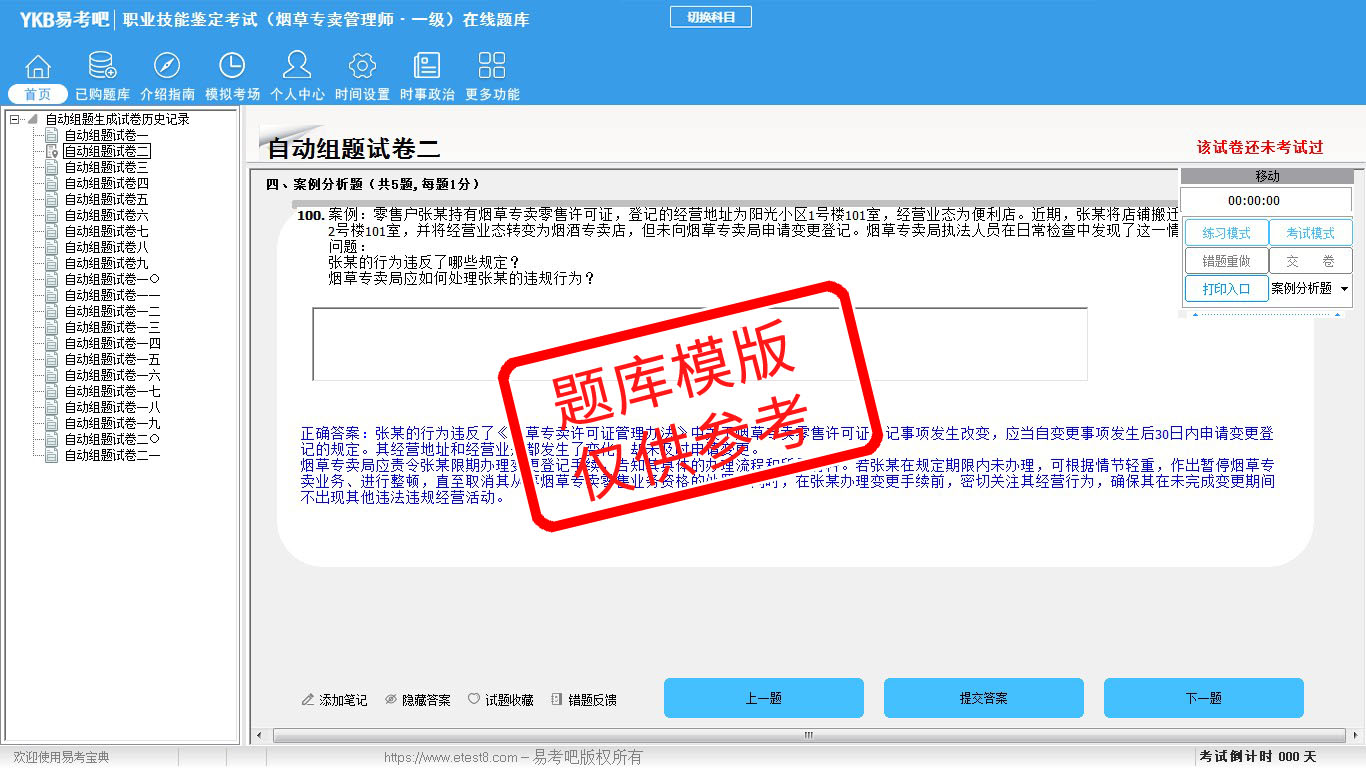Image resolution: width=1366 pixels, height=768 pixels.
Task: Open the 模拟考场 clock icon
Action: 232,68
